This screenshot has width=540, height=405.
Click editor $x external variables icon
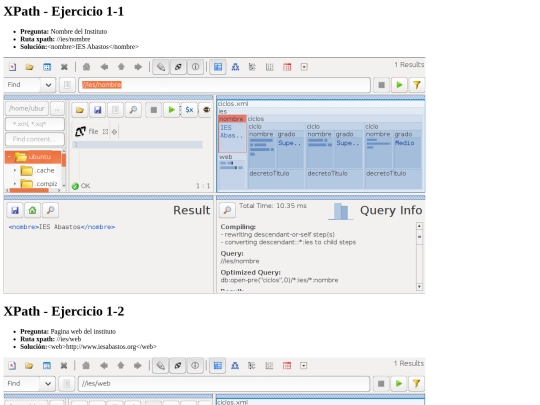(x=189, y=110)
